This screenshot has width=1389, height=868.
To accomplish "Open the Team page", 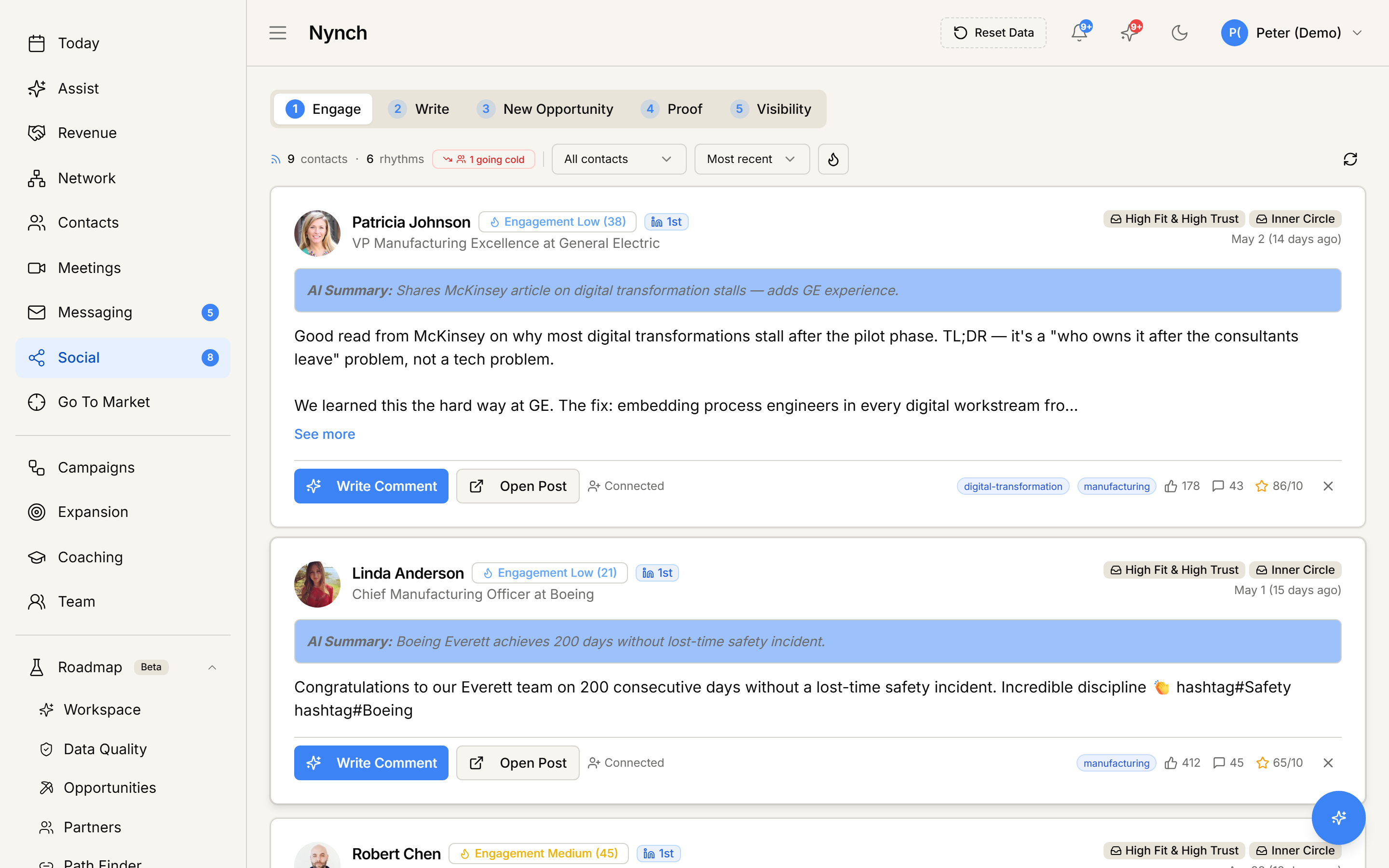I will tap(122, 601).
